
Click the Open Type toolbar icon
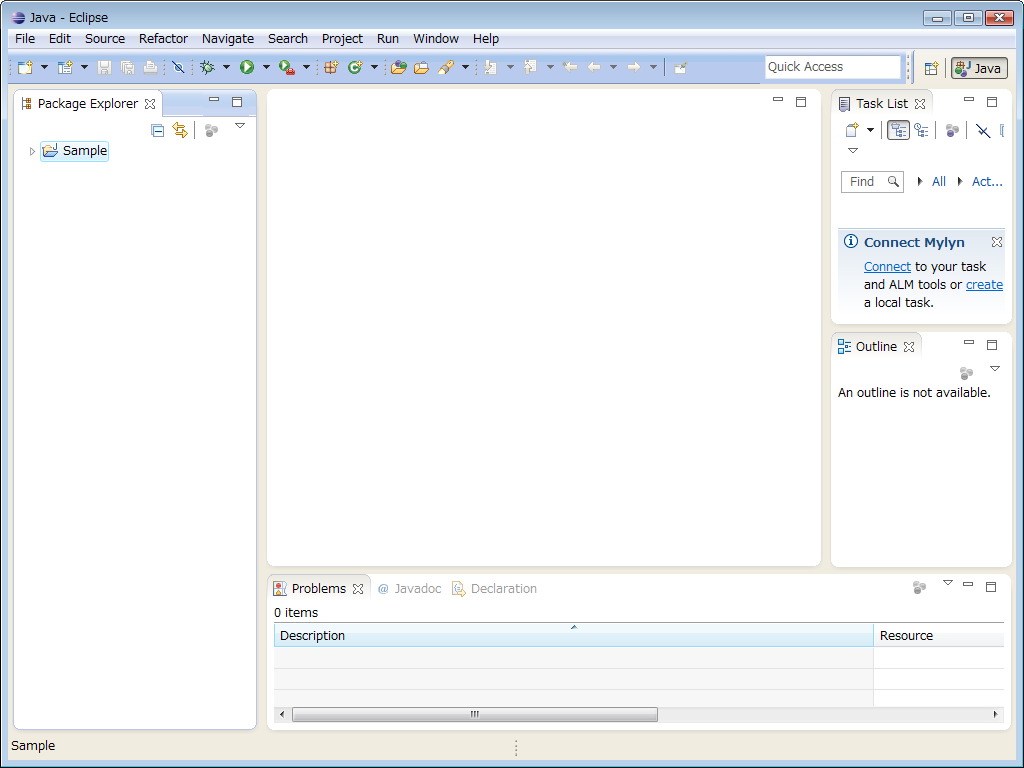tap(398, 67)
